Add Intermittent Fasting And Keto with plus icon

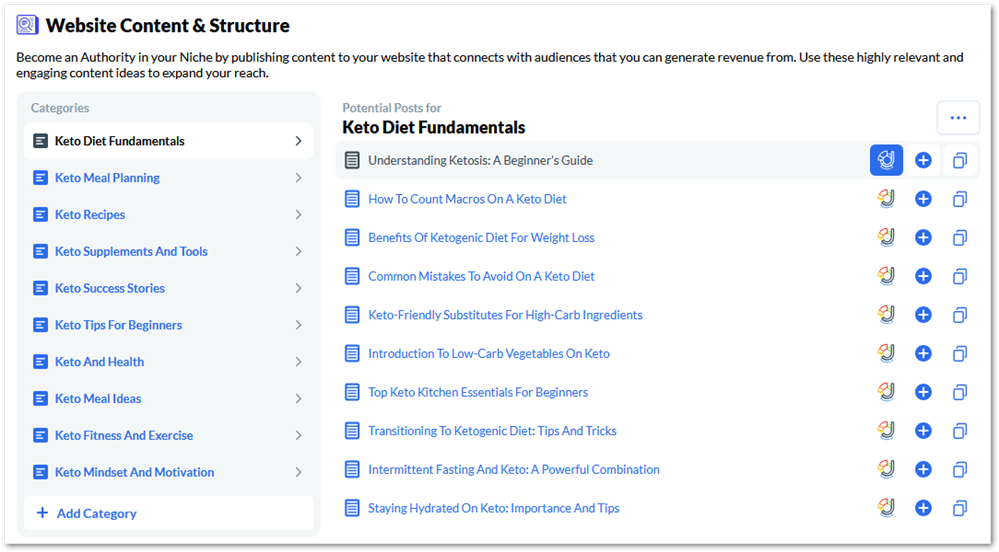coord(923,469)
